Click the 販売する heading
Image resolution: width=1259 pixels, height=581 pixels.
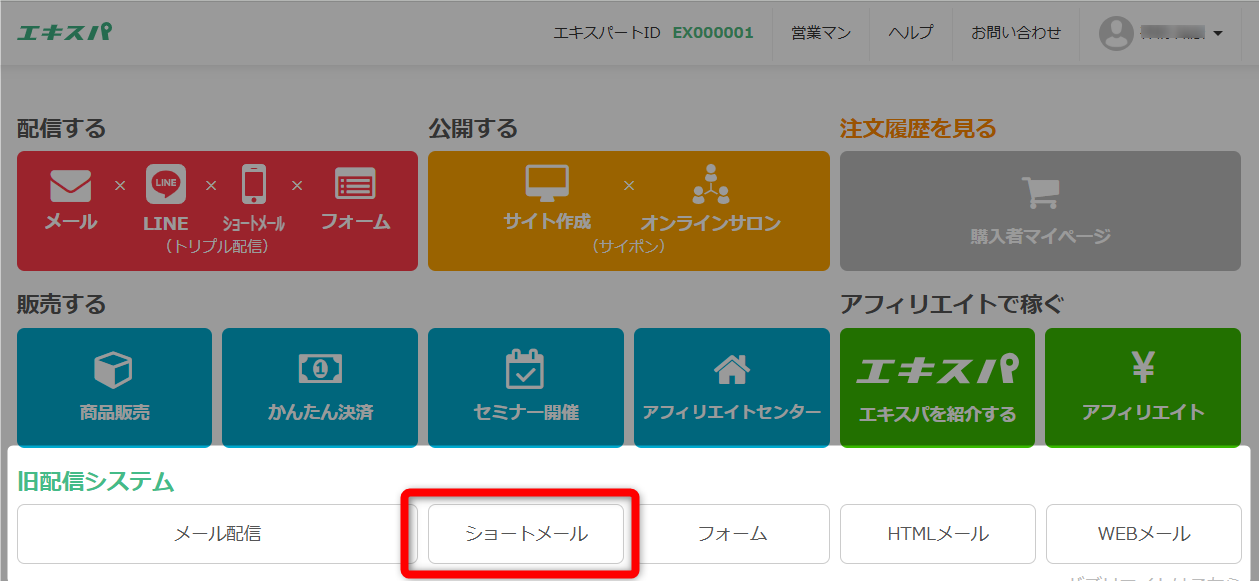point(61,304)
